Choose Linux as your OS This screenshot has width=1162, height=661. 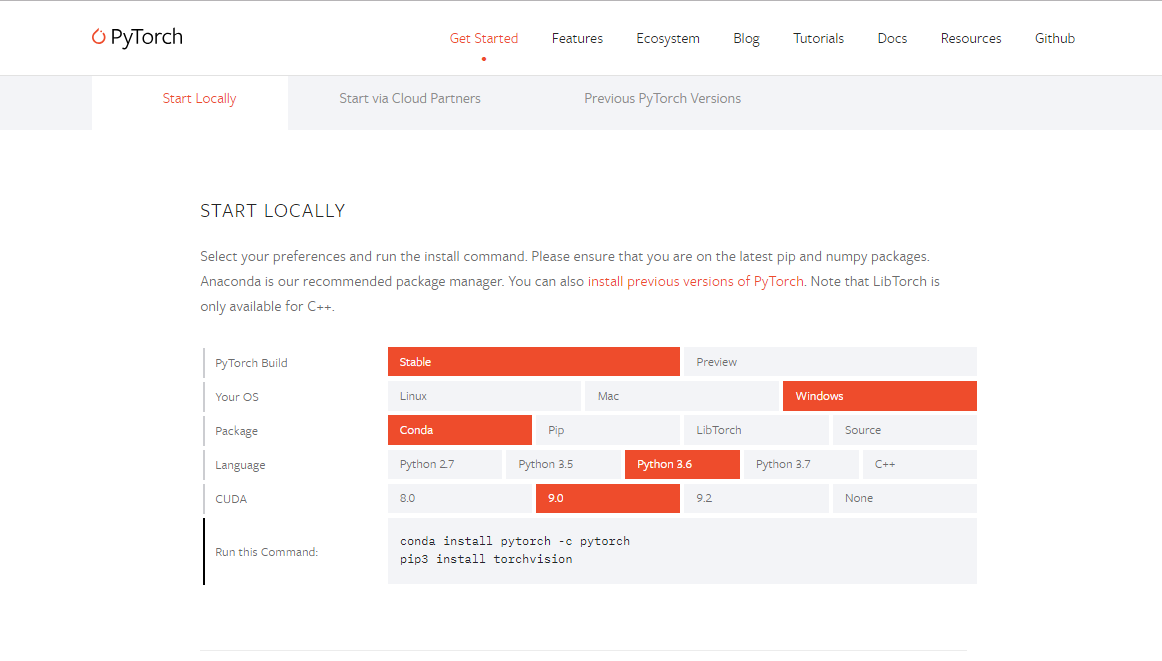(484, 396)
